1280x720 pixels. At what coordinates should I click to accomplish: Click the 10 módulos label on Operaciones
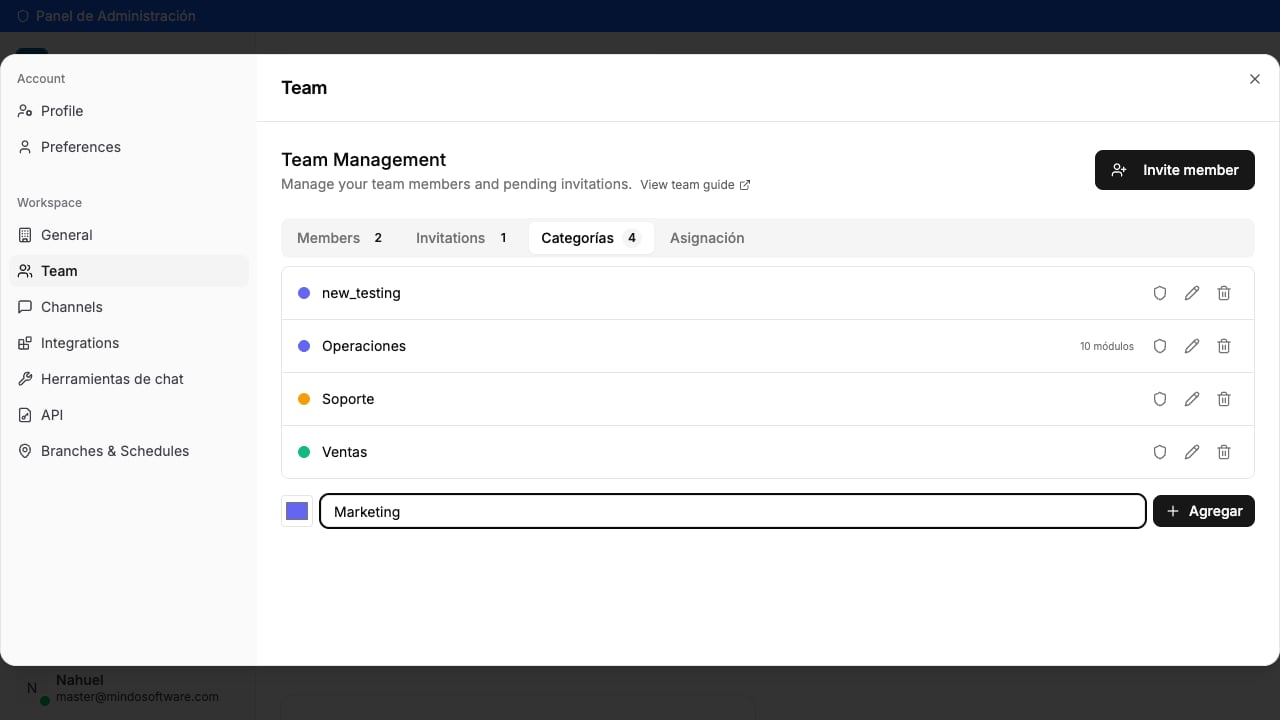(1107, 346)
